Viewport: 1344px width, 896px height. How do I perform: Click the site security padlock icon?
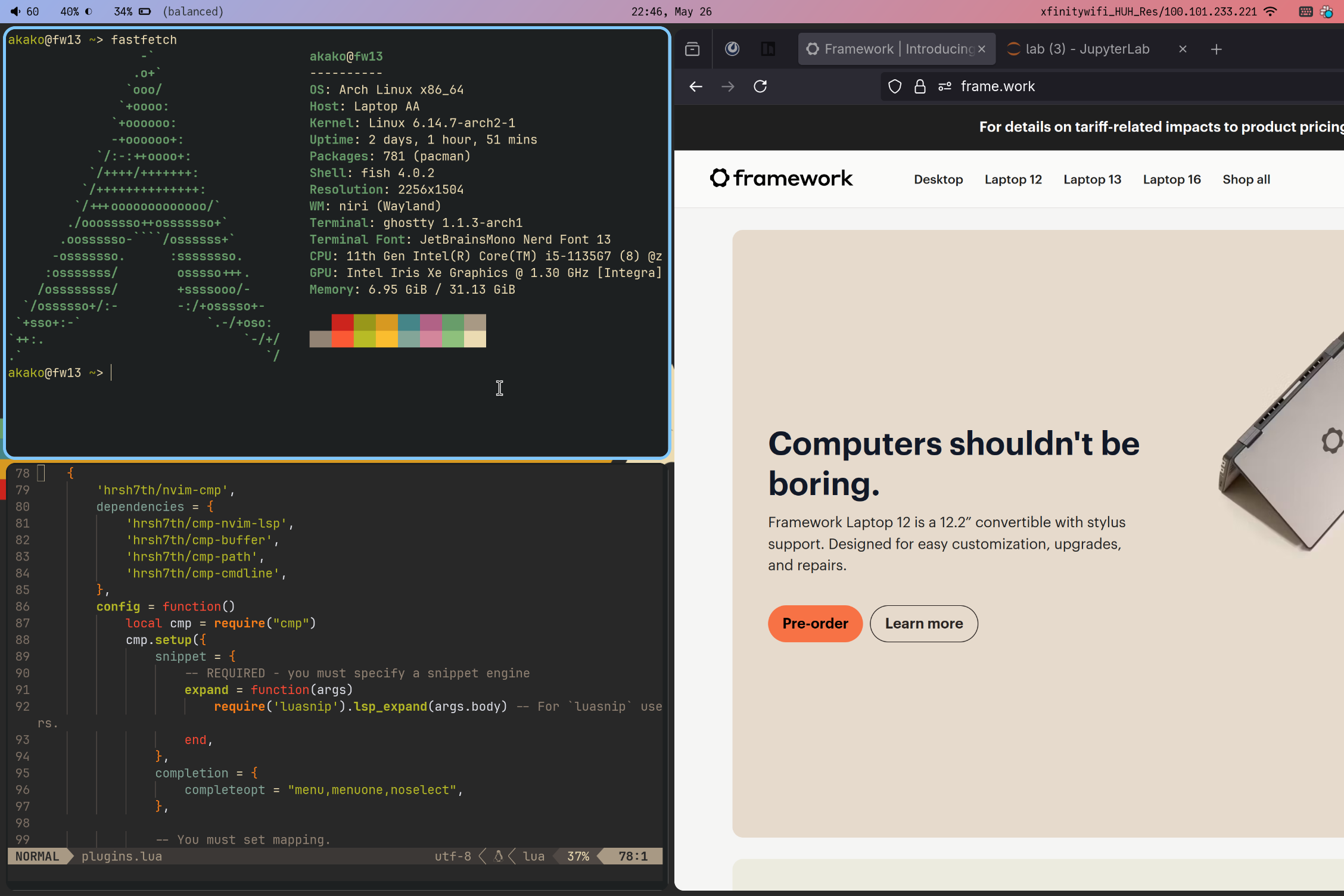pos(920,86)
